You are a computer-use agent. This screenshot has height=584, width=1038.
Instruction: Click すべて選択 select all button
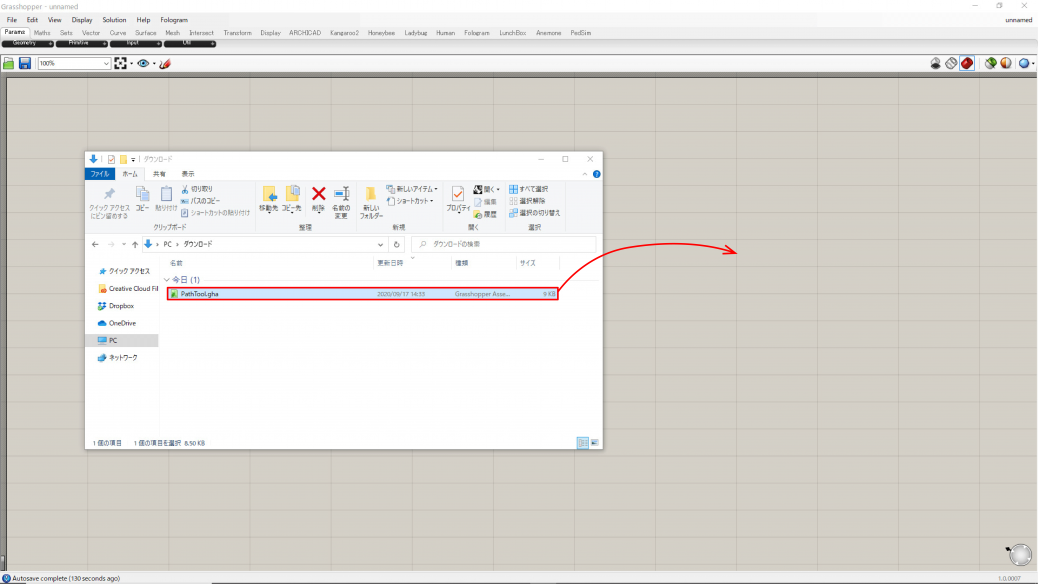tap(529, 189)
